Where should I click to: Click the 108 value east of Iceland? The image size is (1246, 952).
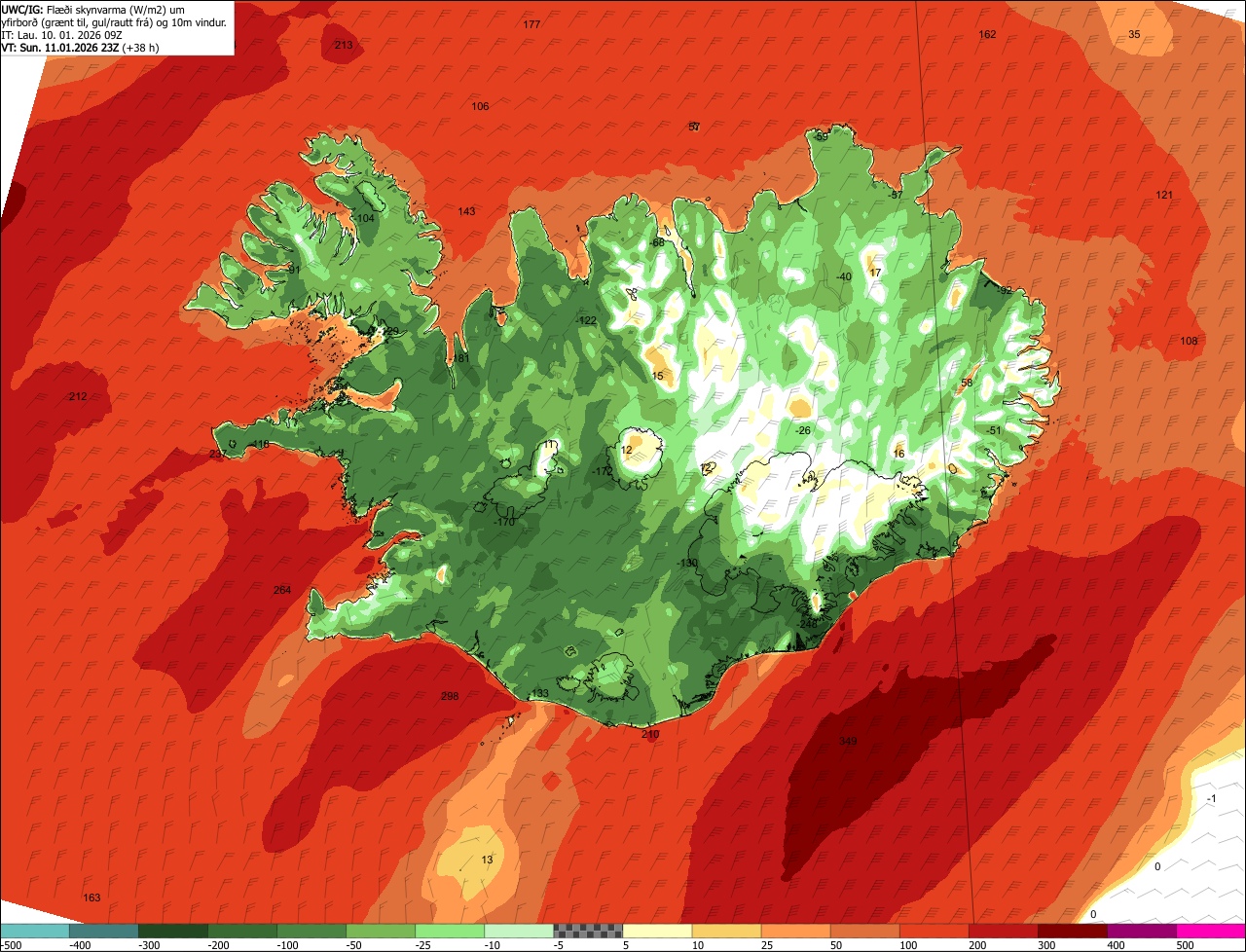click(x=1189, y=341)
